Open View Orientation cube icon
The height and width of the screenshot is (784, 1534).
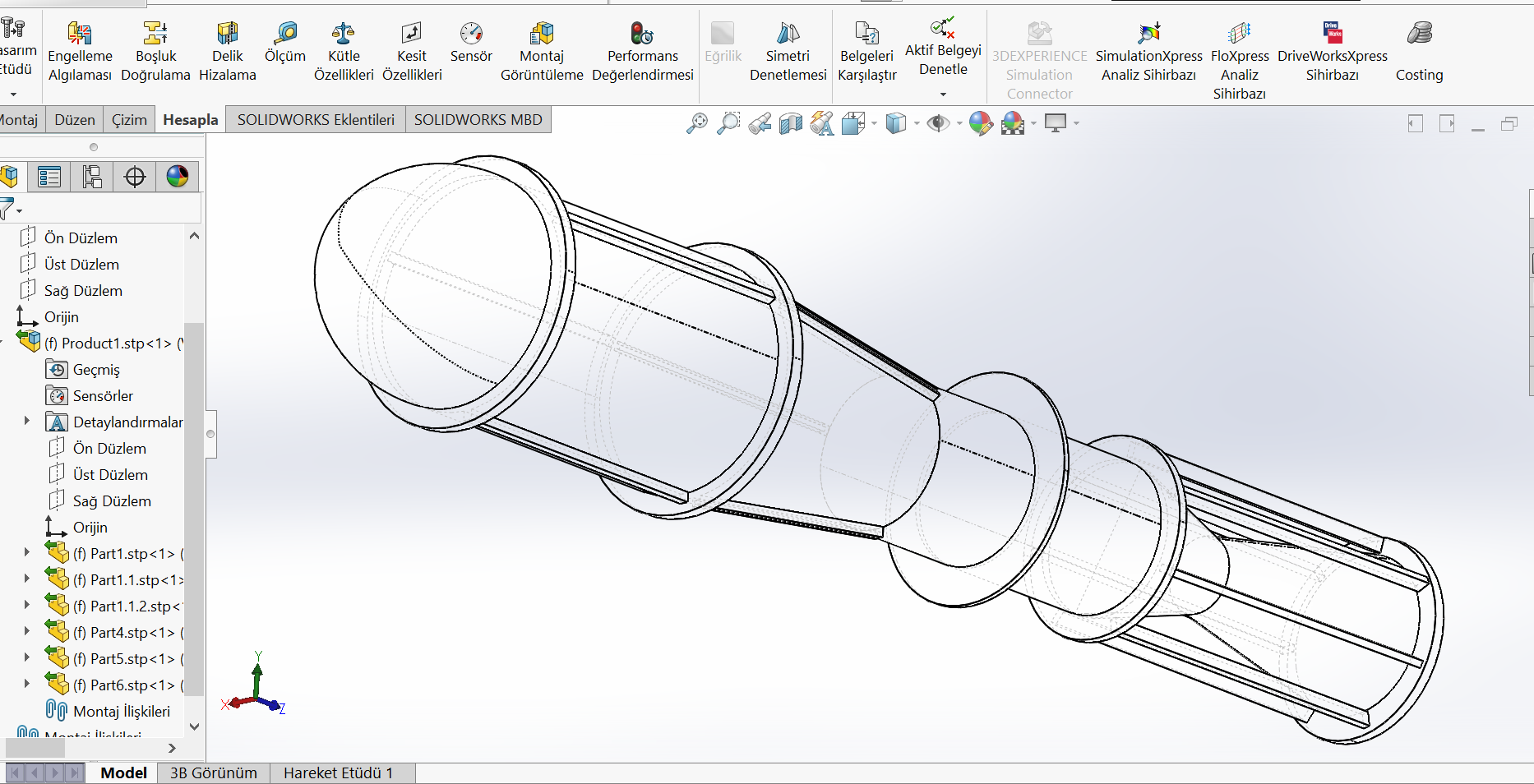coord(853,123)
